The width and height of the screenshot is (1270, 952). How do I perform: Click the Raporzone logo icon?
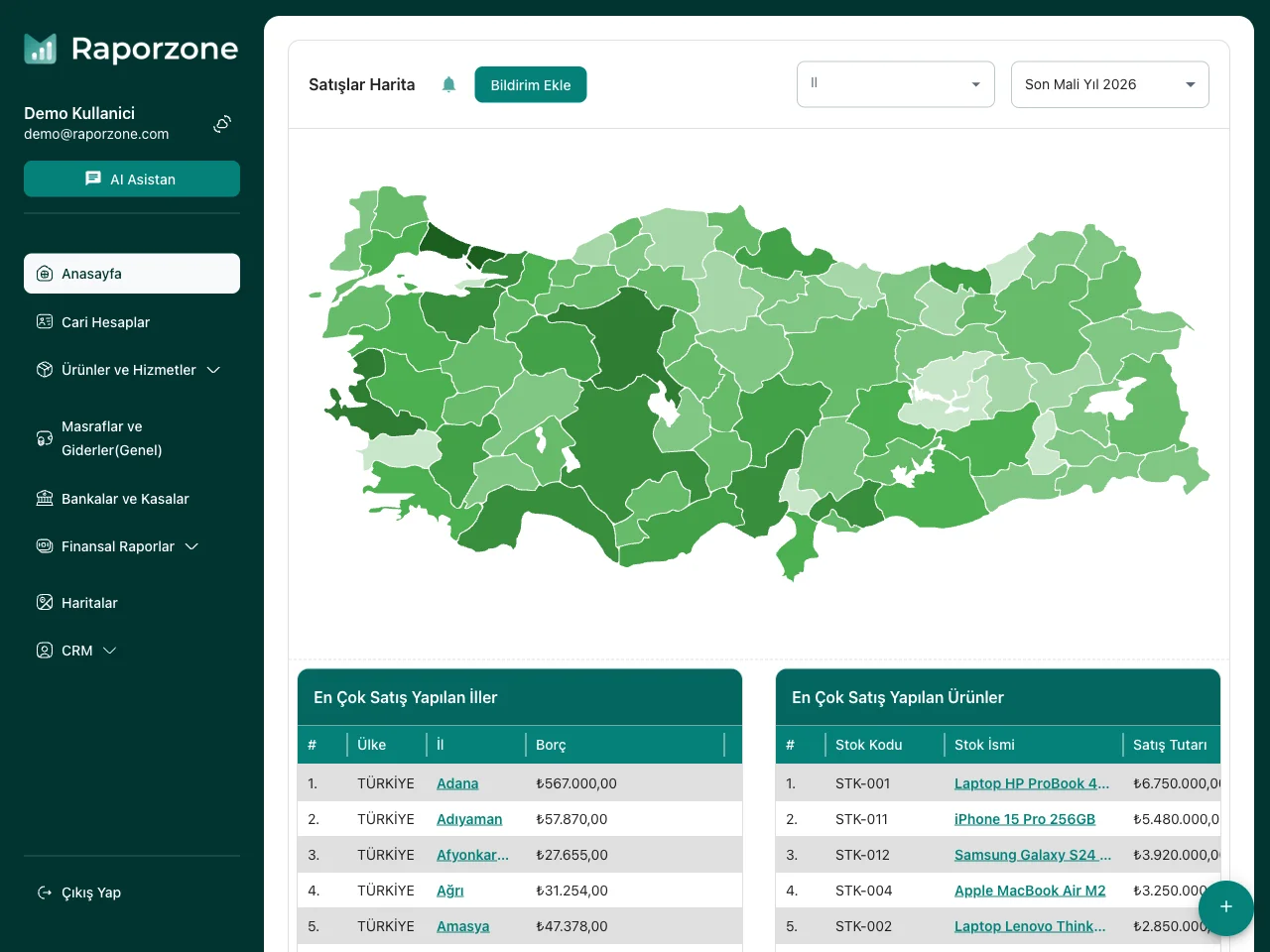coord(40,48)
